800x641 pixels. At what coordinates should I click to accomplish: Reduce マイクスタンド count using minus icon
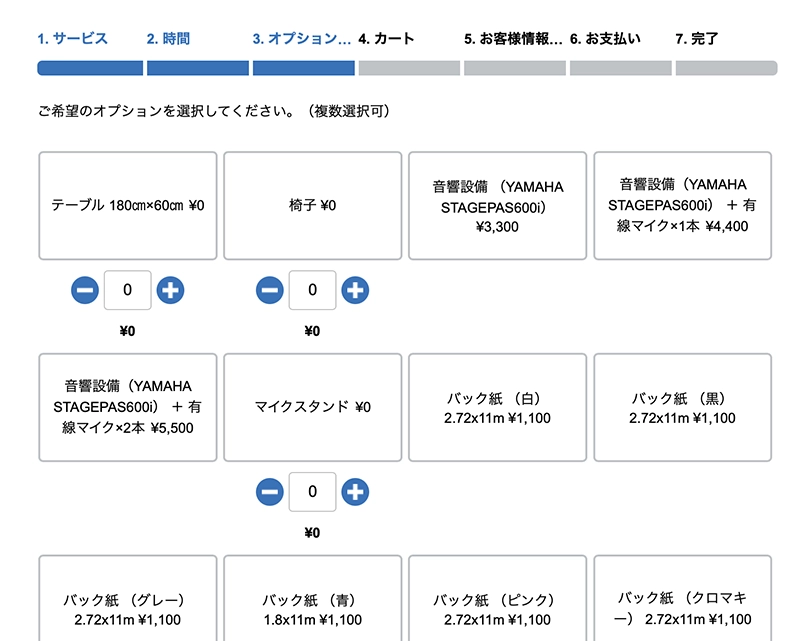[x=270, y=491]
